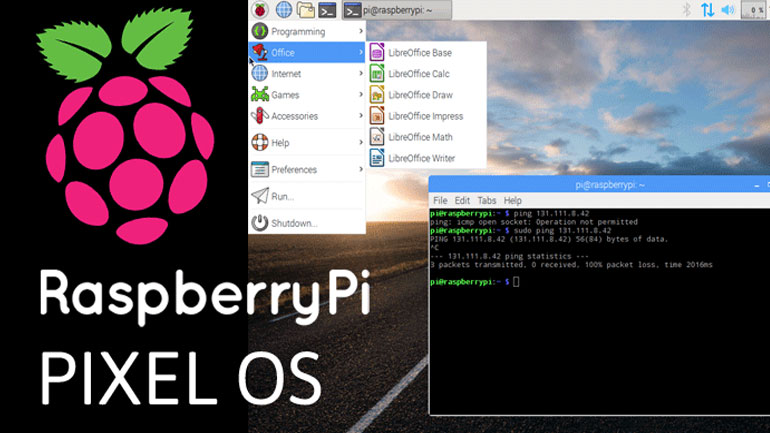The height and width of the screenshot is (433, 770).
Task: Open the terminal Help menu
Action: pos(513,200)
